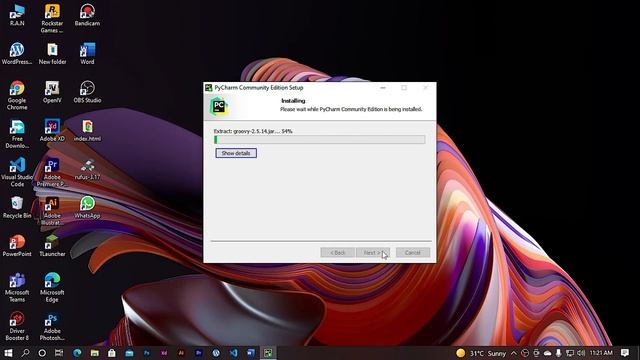Screen dimensions: 640x360
Task: Open the volume speaker tray icon
Action: 581,353
